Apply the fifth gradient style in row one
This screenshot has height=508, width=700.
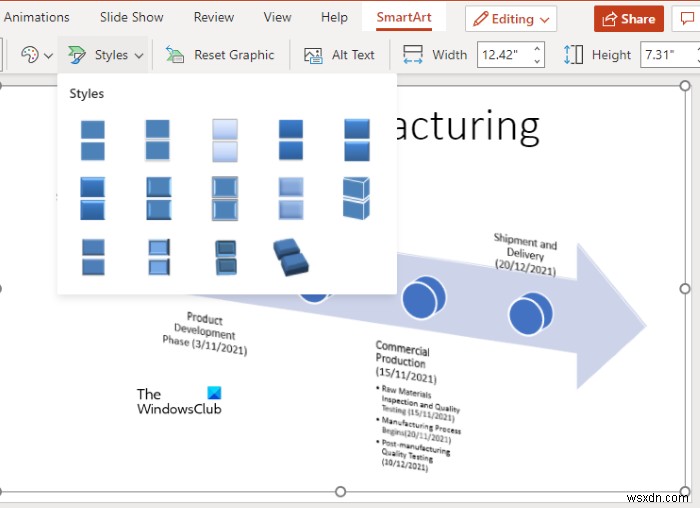[x=357, y=140]
